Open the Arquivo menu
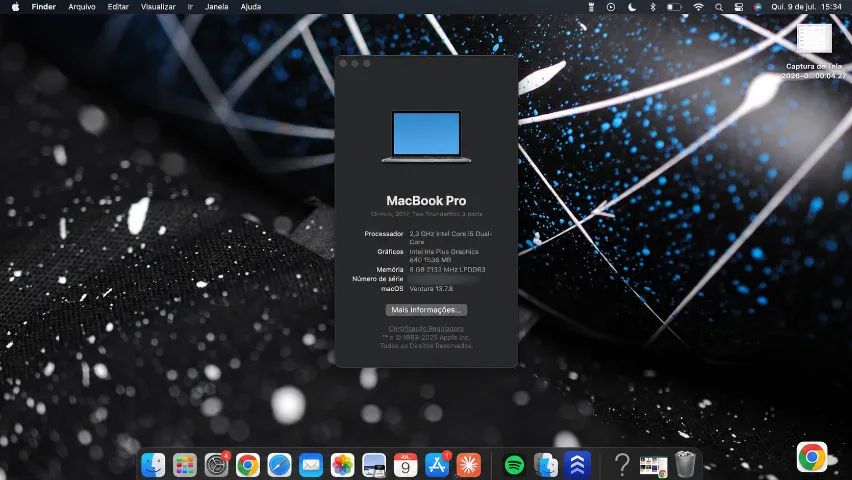 [x=82, y=7]
